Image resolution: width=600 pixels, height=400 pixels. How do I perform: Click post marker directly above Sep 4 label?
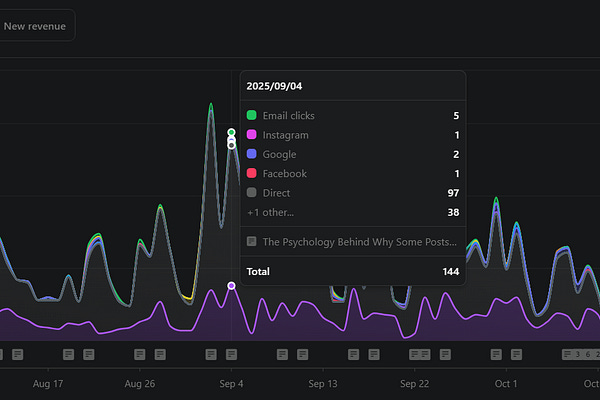pos(231,354)
